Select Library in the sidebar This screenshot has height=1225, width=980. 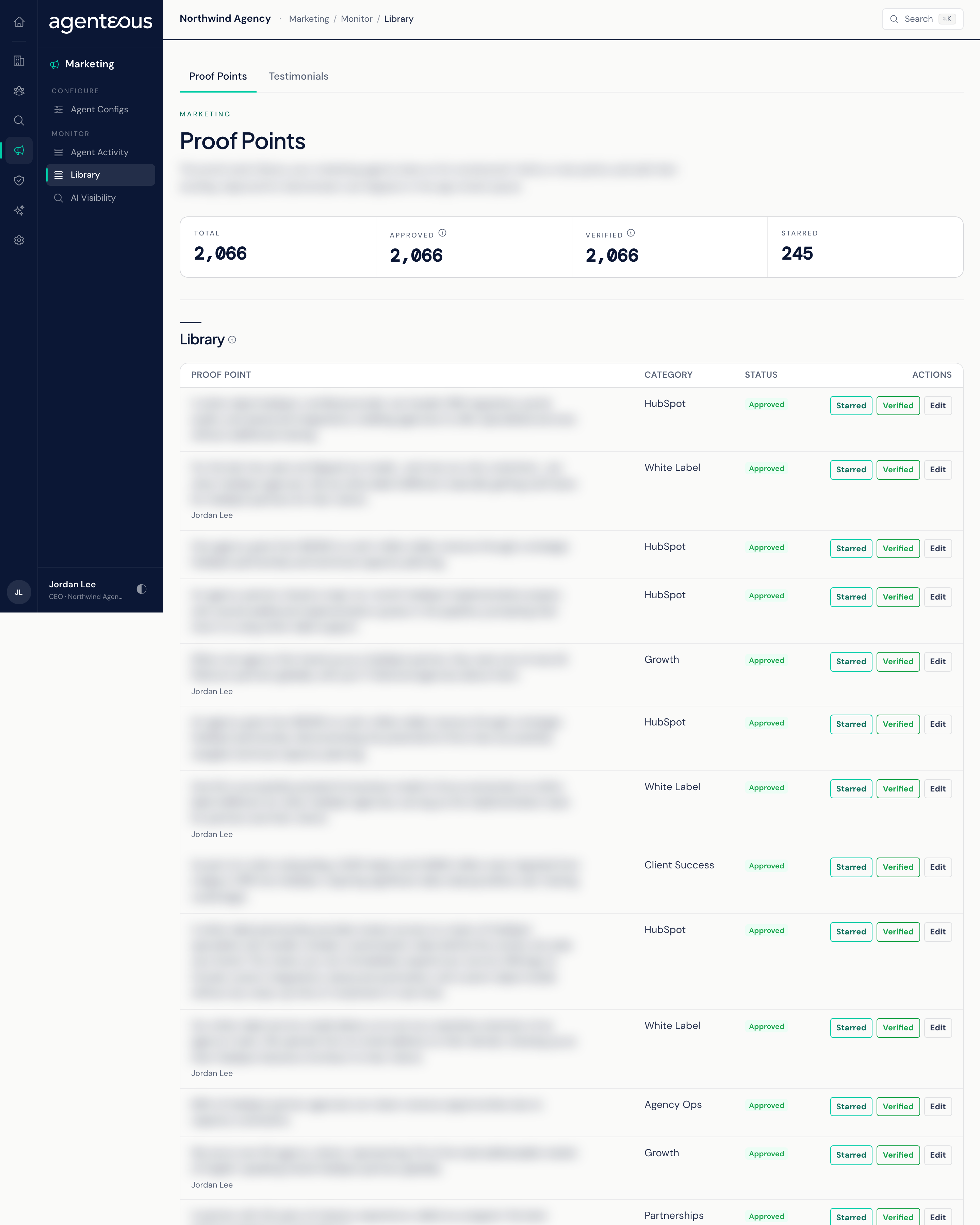click(x=100, y=175)
